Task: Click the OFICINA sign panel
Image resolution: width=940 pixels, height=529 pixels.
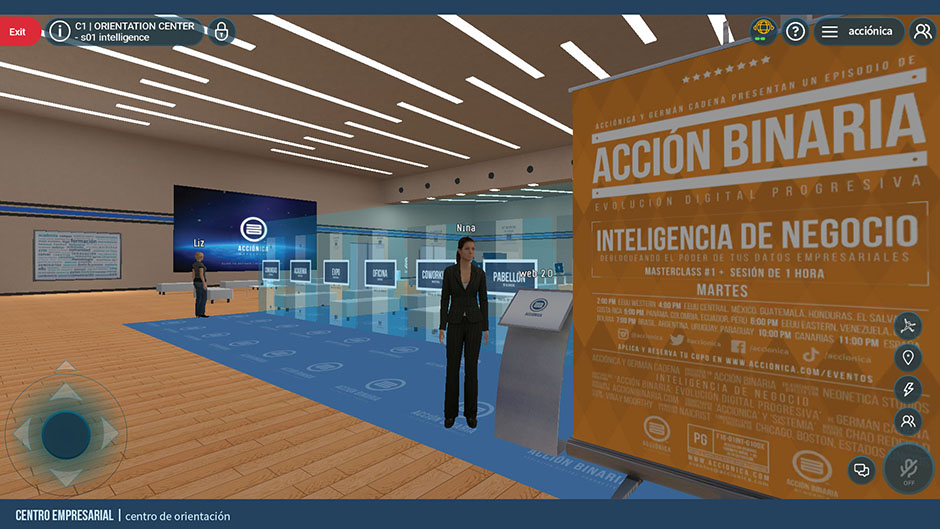Action: 380,274
